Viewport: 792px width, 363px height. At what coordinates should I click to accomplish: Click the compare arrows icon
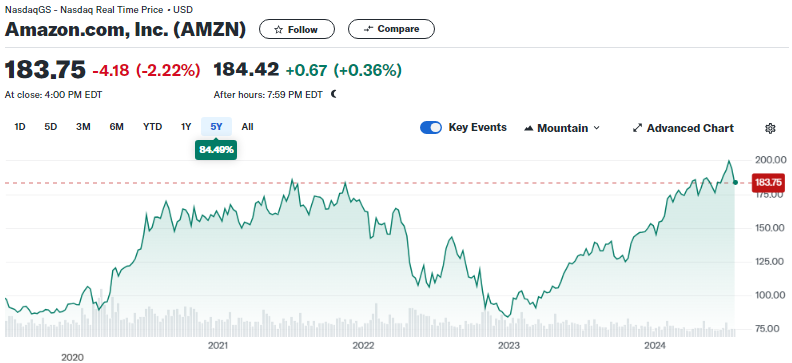tap(368, 29)
